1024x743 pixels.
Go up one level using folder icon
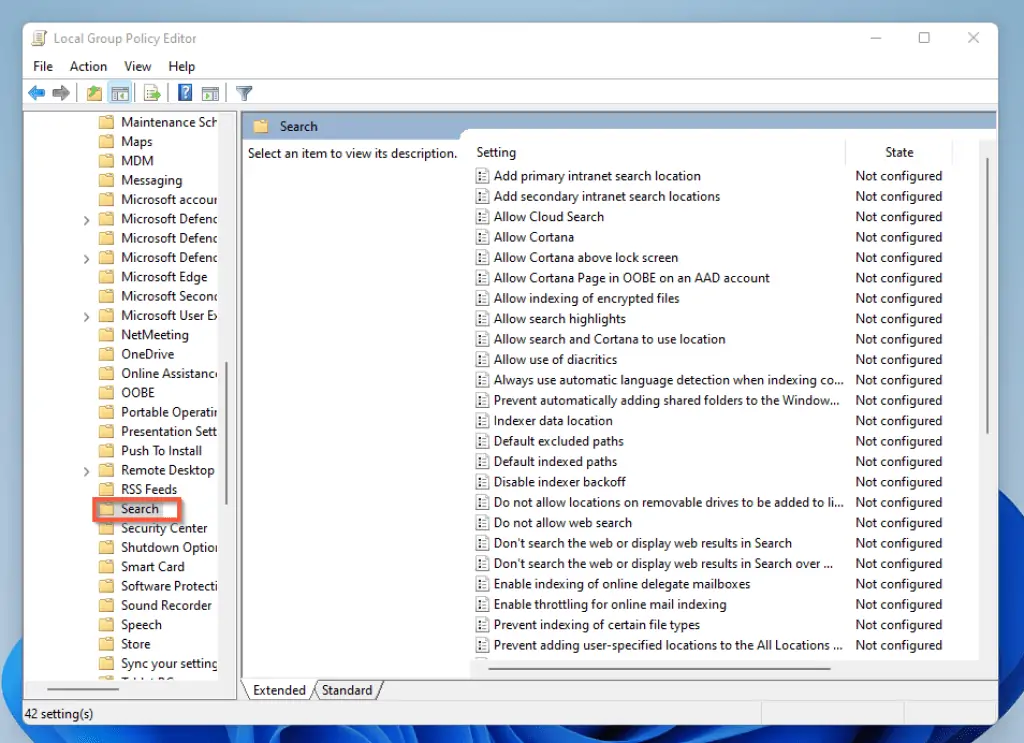[94, 93]
